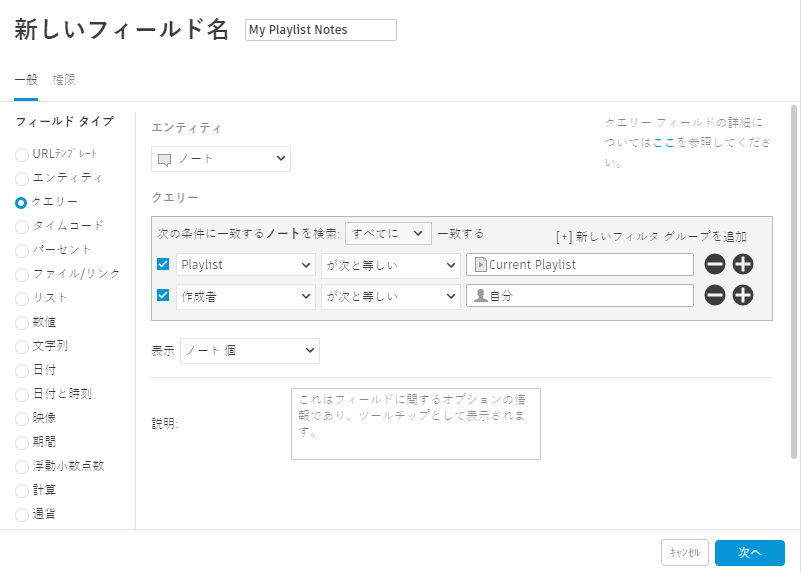
Task: Uncheck the 作成者 filter checkbox
Action: [x=164, y=295]
